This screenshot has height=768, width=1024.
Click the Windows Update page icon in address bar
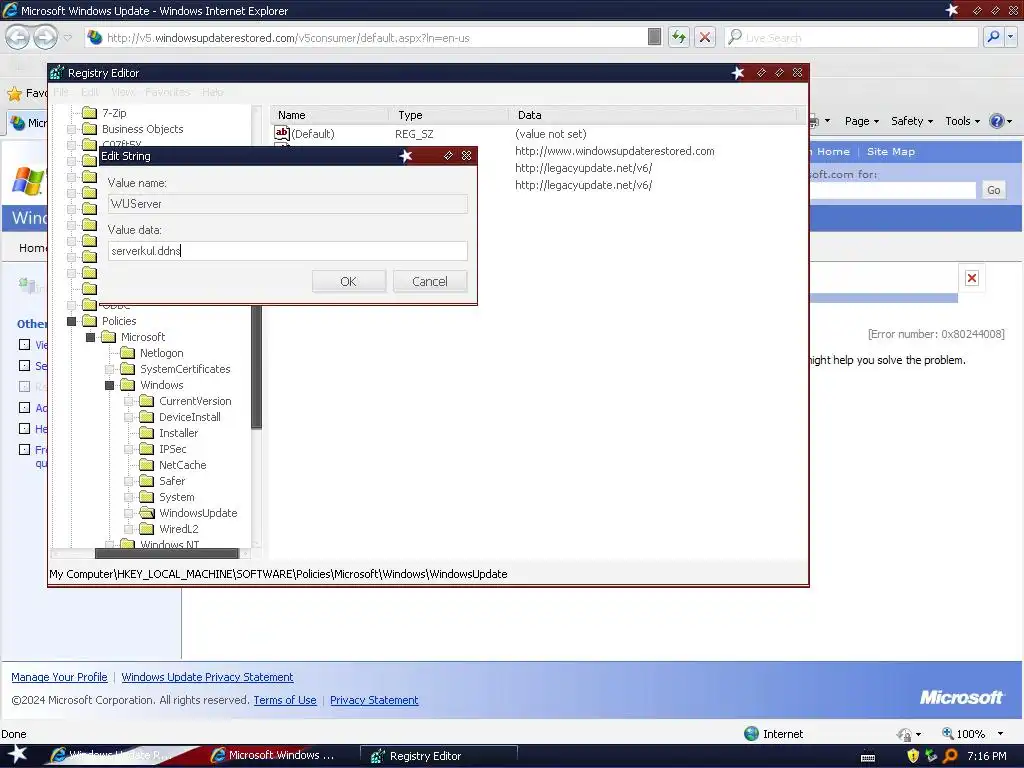95,37
